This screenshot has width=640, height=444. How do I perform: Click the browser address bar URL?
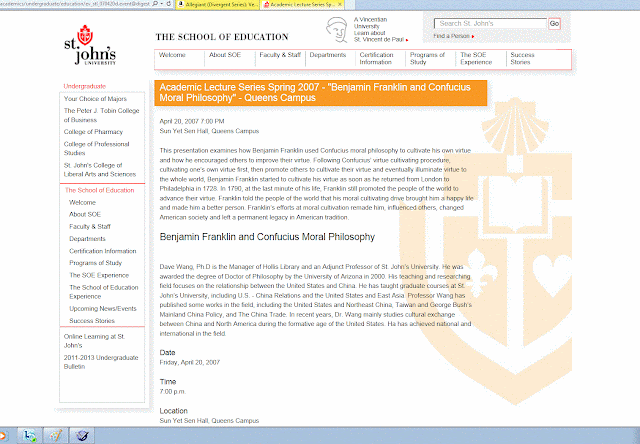[x=75, y=4]
